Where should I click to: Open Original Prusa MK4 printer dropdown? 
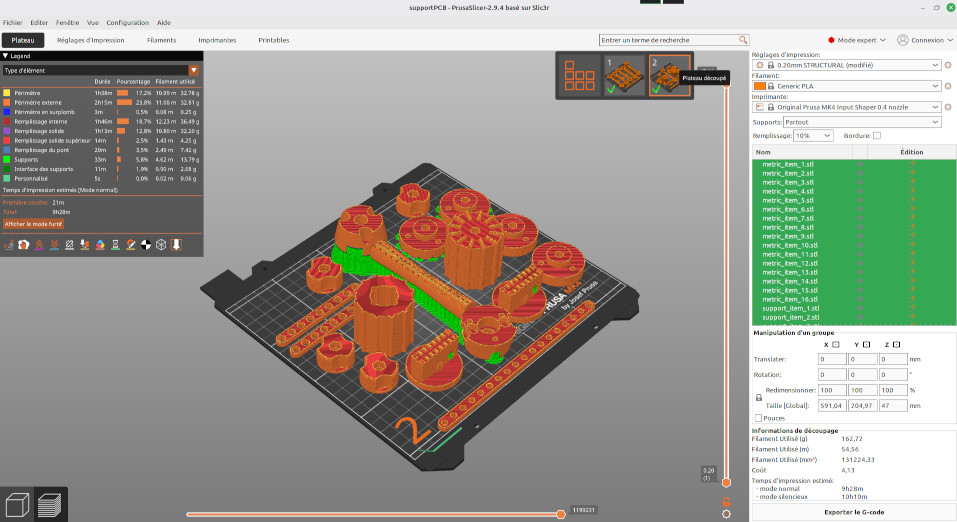[847, 107]
